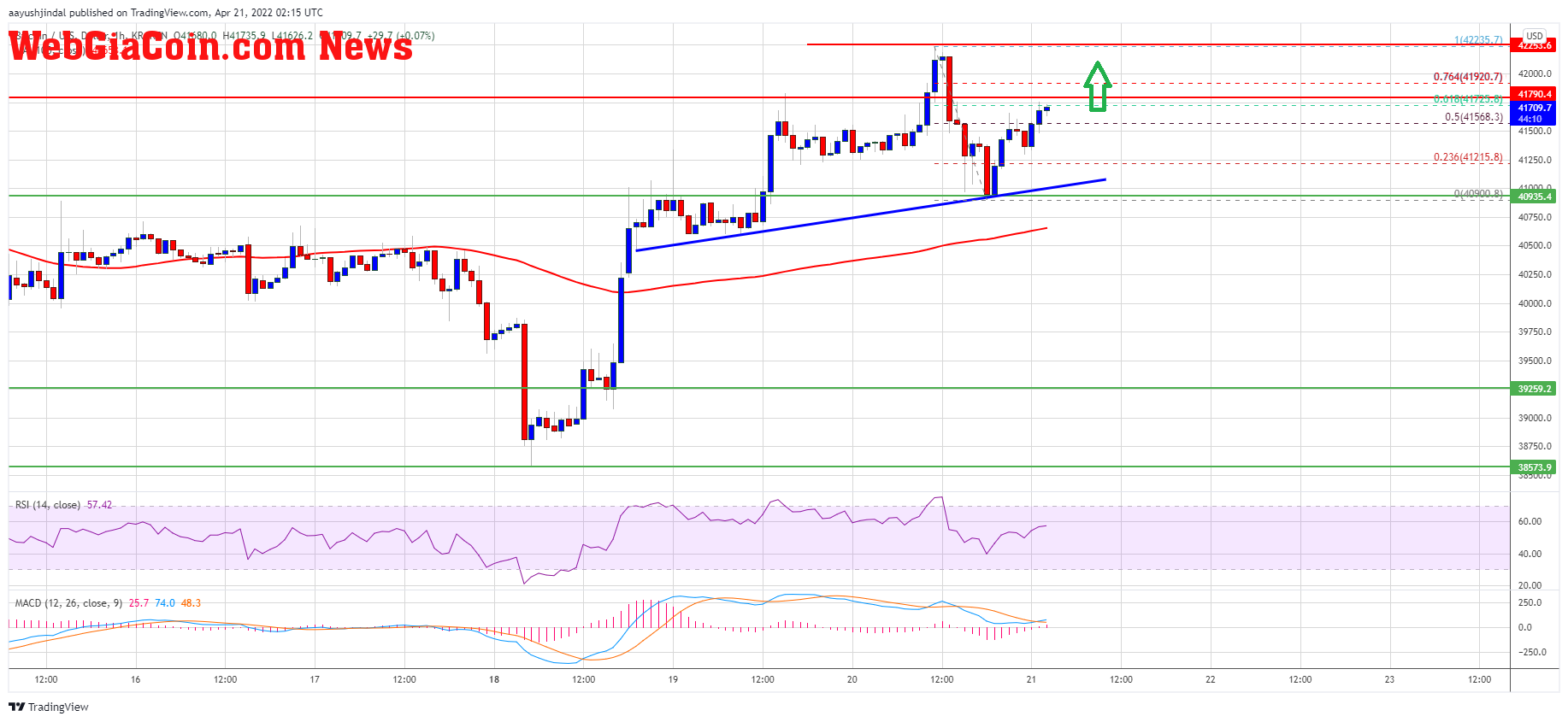1568x722 pixels.
Task: Click the Fibonacci label 0.764(41920.7)
Action: (1468, 77)
